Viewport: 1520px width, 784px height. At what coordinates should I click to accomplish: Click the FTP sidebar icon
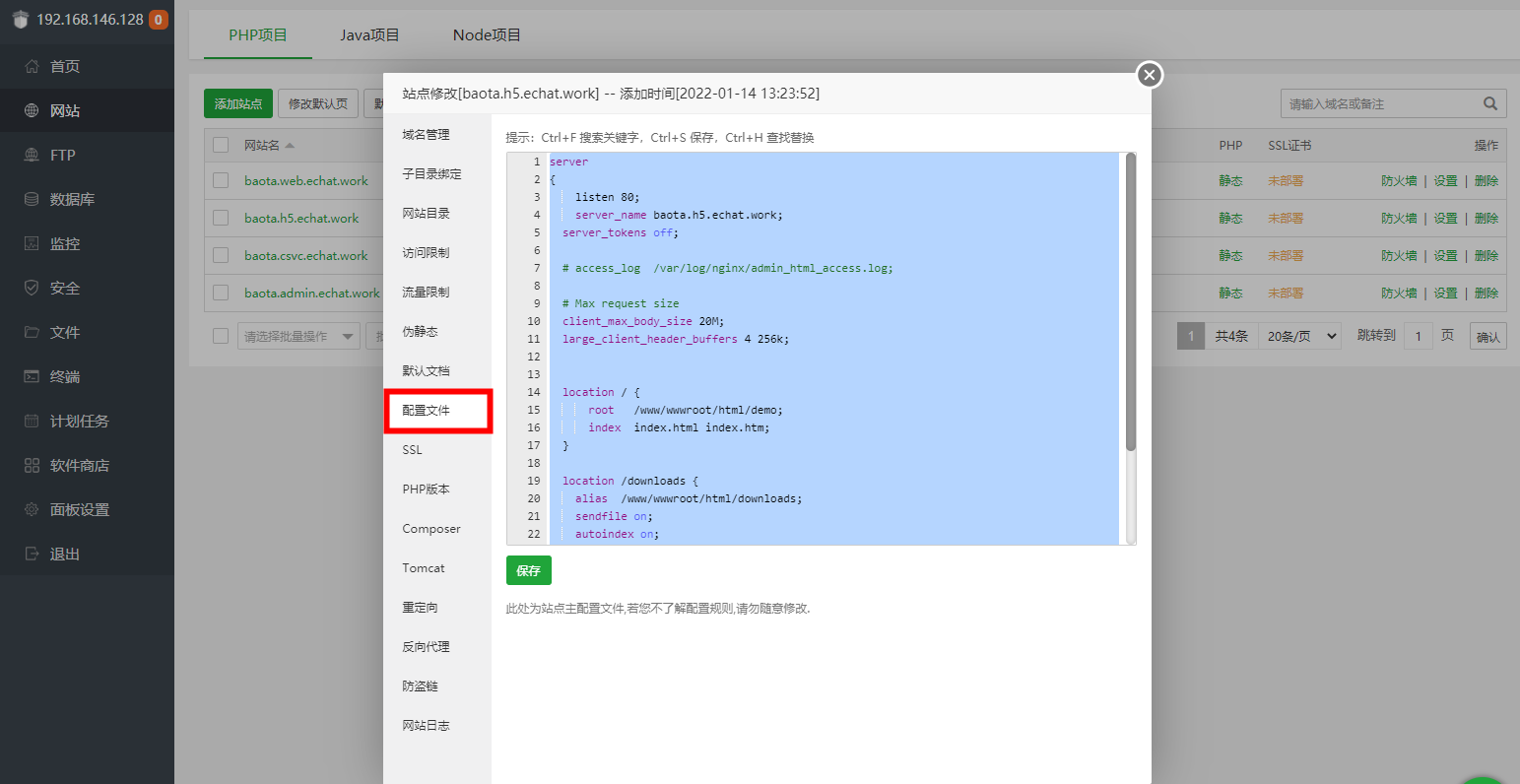click(x=32, y=156)
